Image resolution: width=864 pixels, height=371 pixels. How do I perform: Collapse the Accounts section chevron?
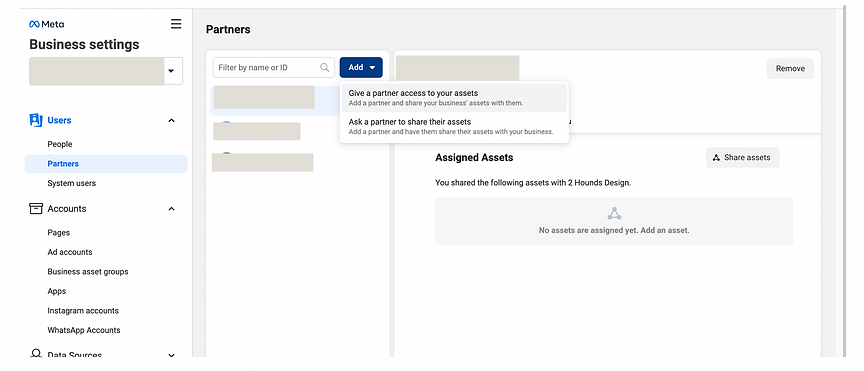click(x=171, y=209)
